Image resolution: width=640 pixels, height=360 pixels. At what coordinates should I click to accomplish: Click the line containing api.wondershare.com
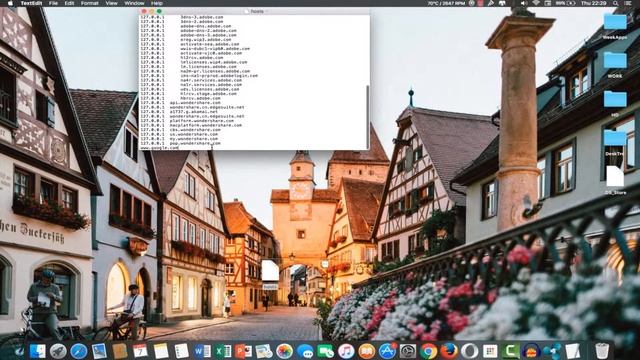(180, 102)
